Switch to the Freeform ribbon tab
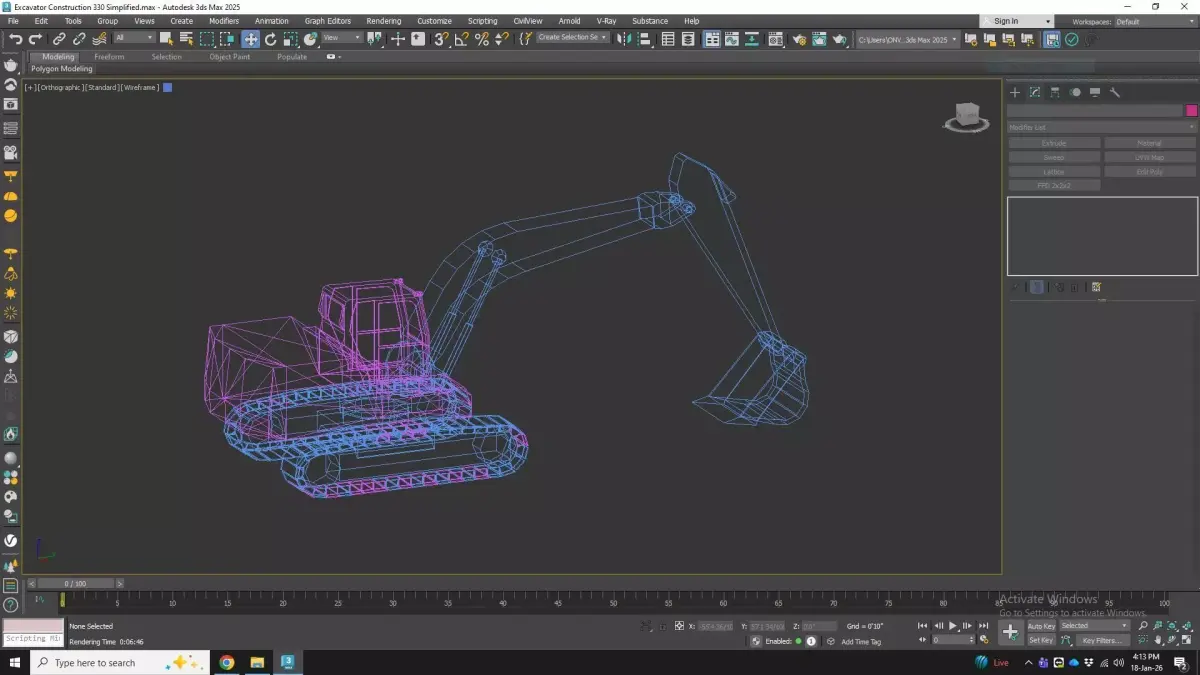 109,57
